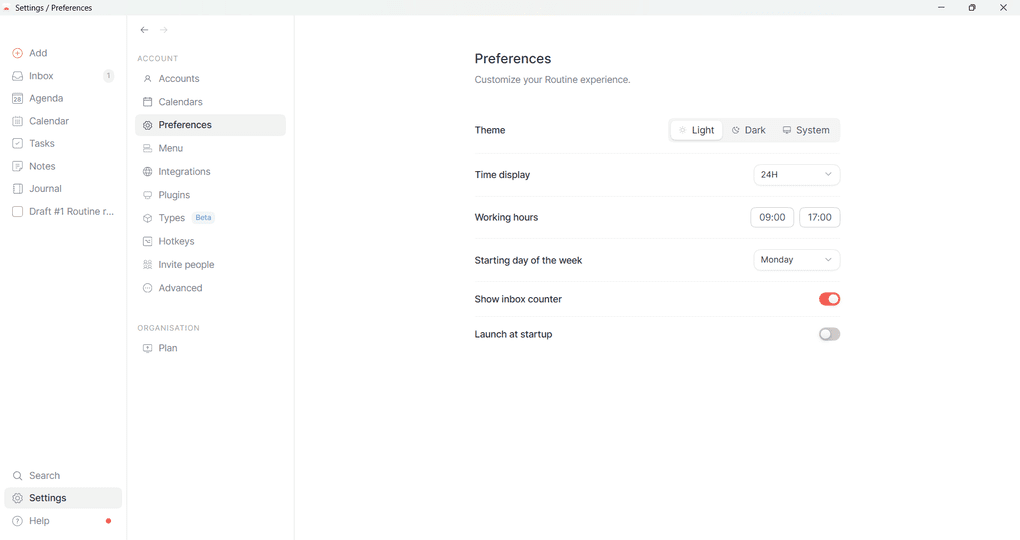The image size is (1020, 540).
Task: Click the Hotkeys icon
Action: pyautogui.click(x=148, y=241)
